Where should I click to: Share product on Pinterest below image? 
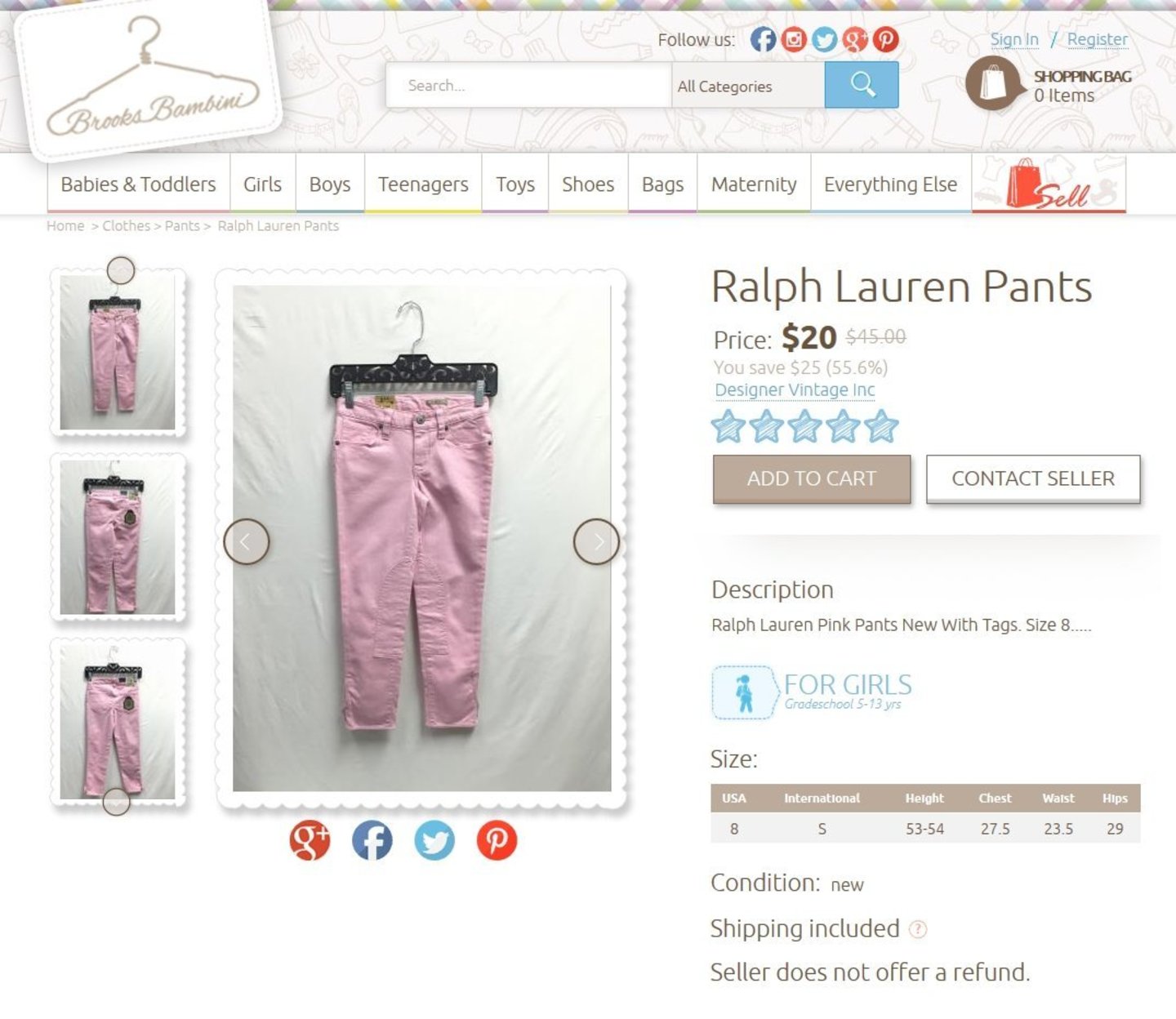point(497,840)
